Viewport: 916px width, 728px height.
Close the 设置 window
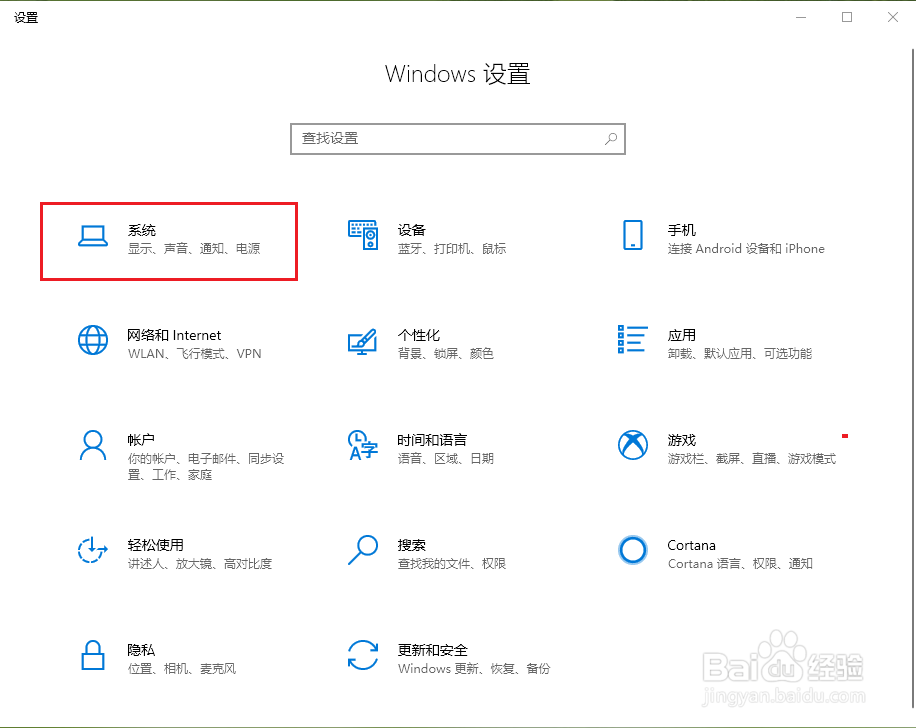click(x=893, y=18)
